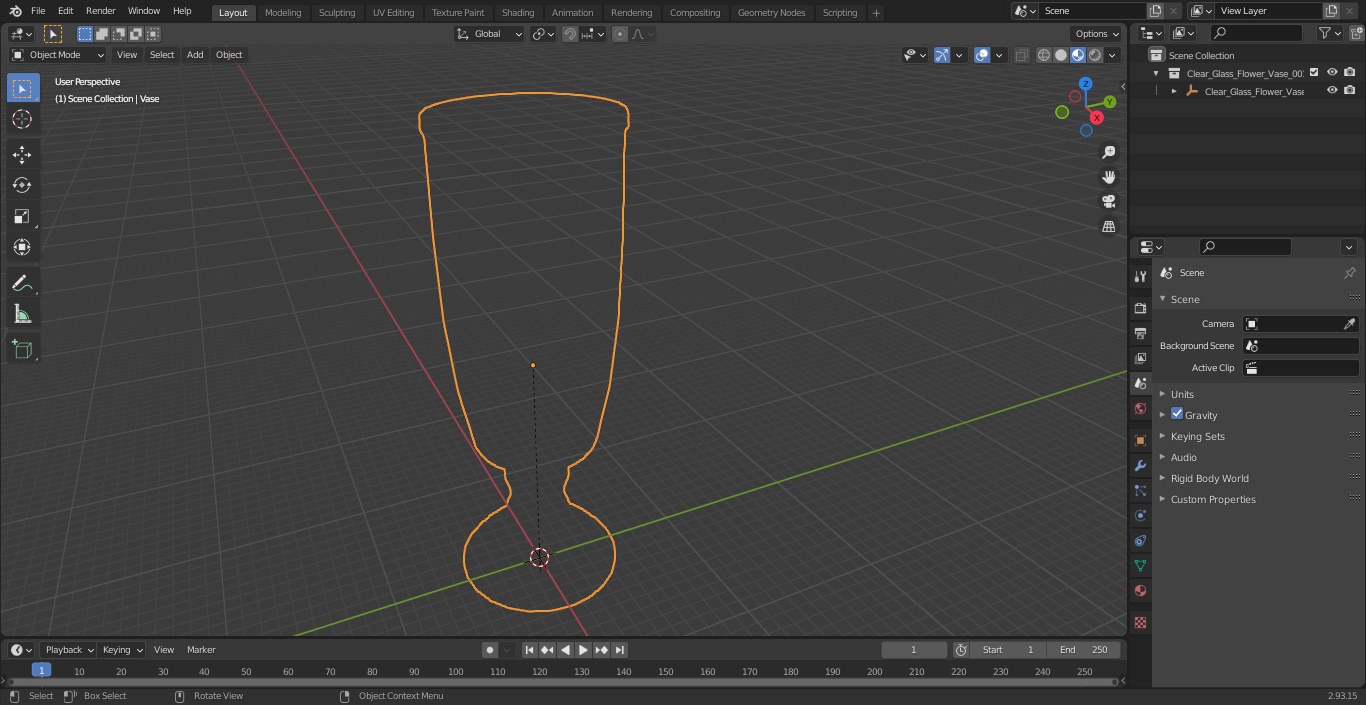Switch to the Shading workspace tab

(518, 13)
